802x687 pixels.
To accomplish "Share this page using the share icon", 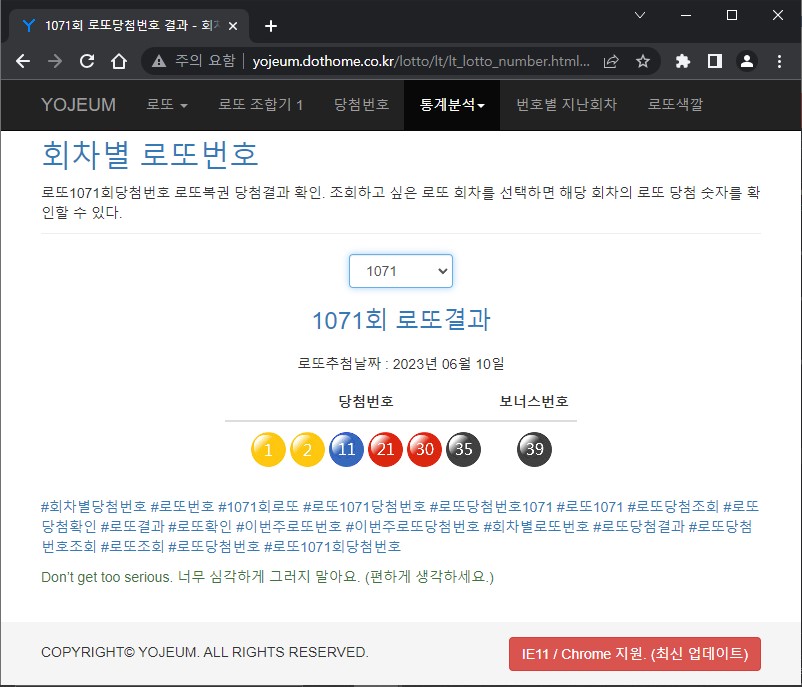I will coord(611,61).
